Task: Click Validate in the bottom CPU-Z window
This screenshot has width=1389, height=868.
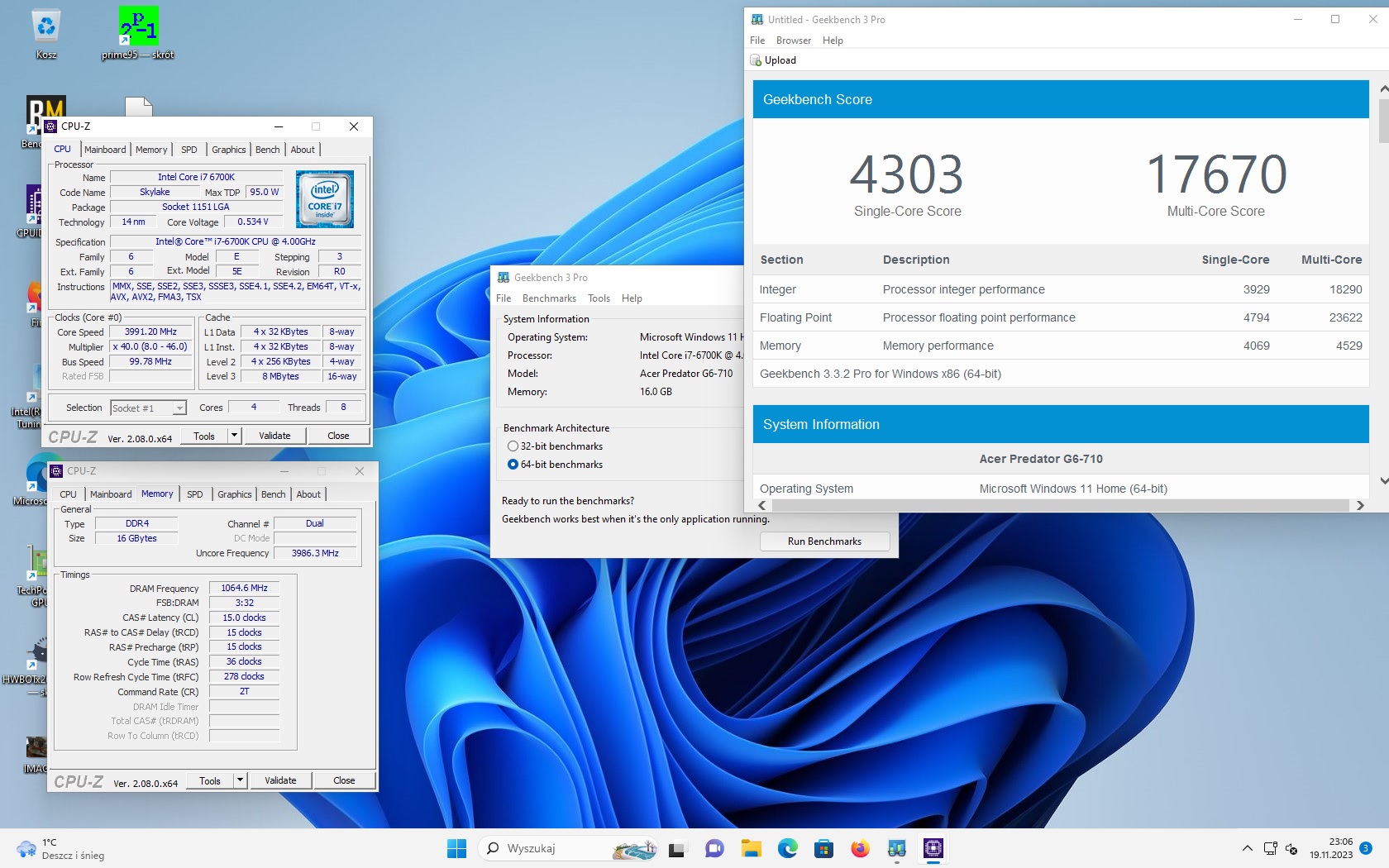Action: point(280,780)
